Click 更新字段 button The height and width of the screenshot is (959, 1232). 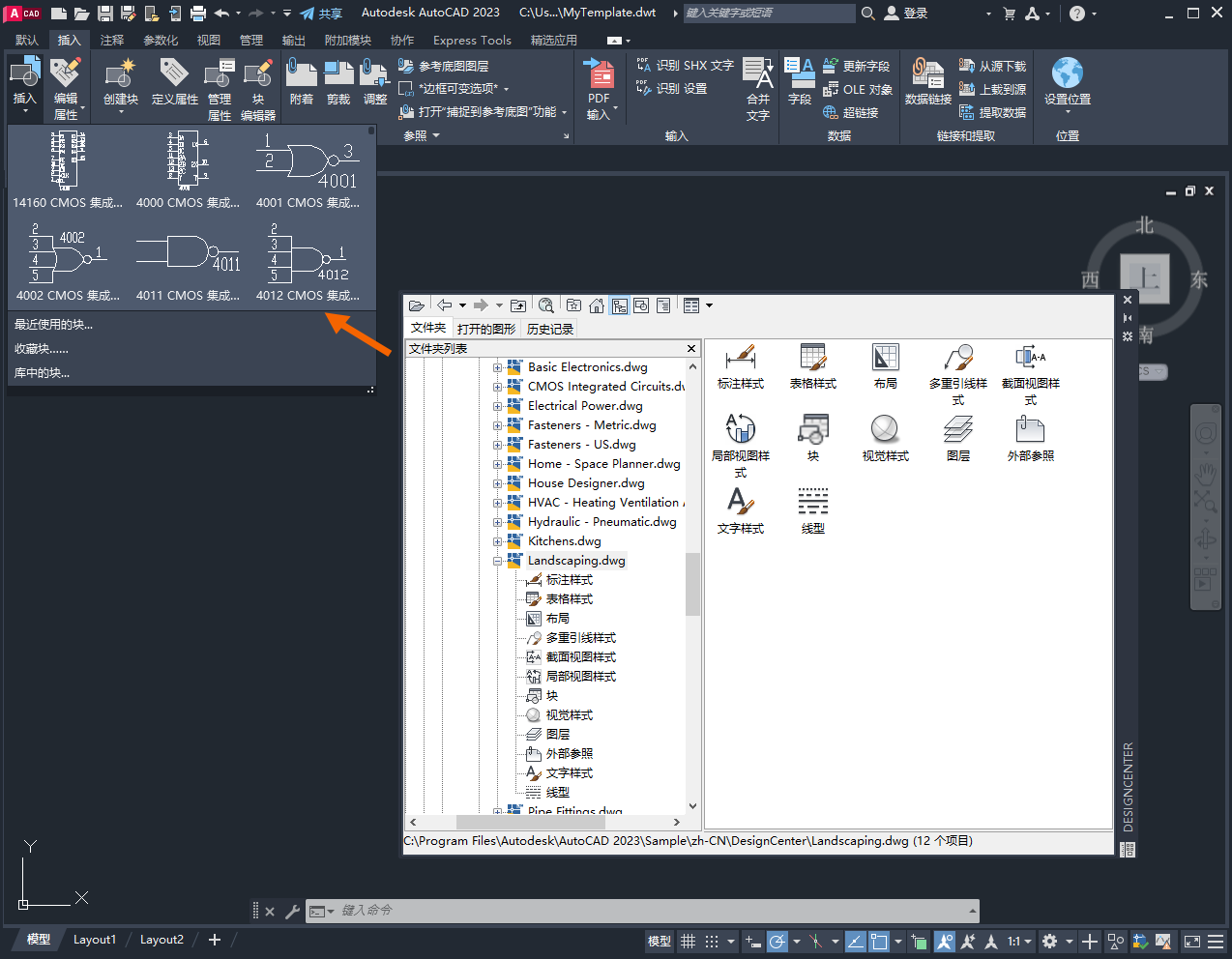click(x=857, y=66)
